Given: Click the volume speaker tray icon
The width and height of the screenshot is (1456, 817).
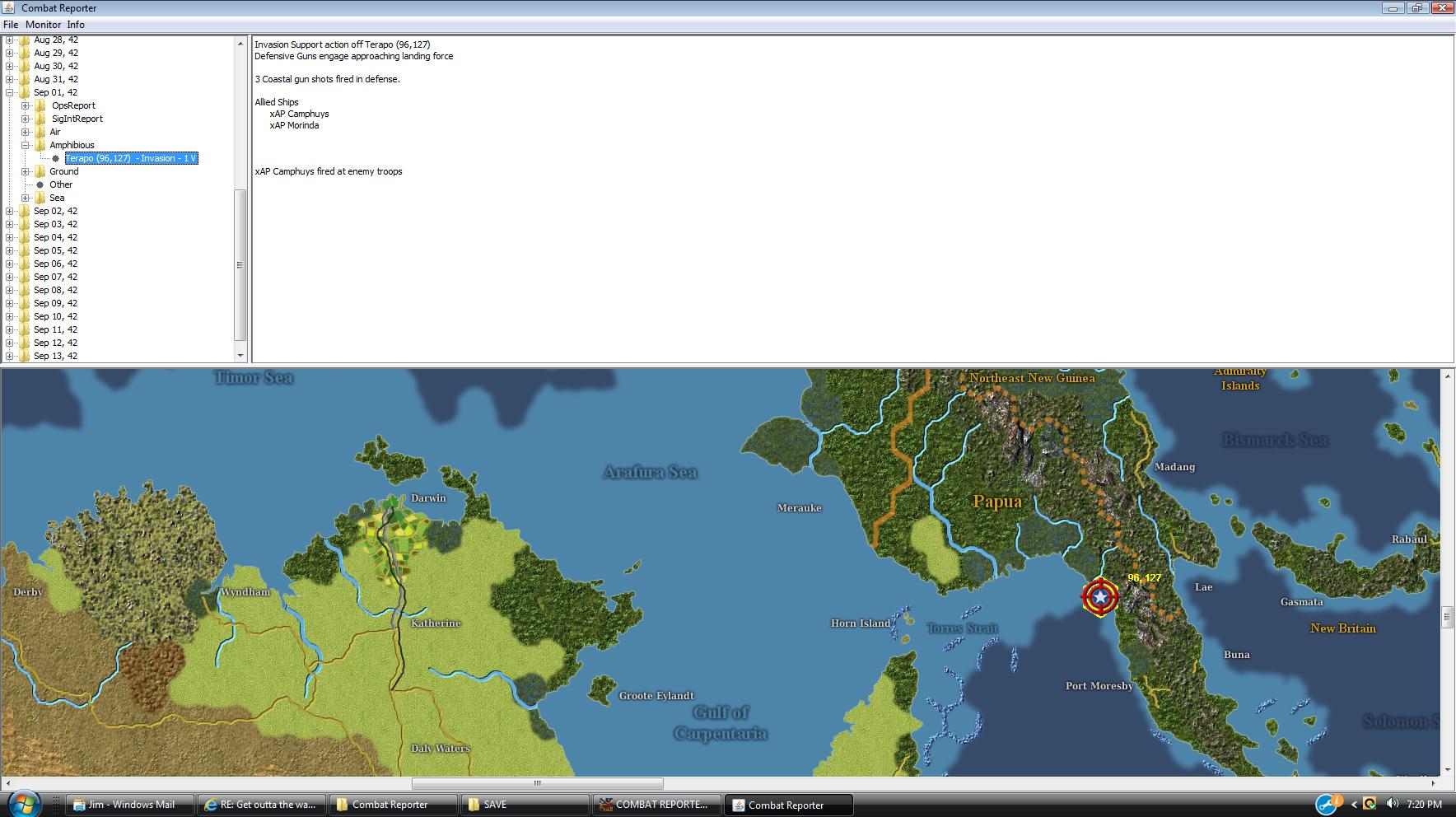Looking at the screenshot, I should coord(1391,804).
